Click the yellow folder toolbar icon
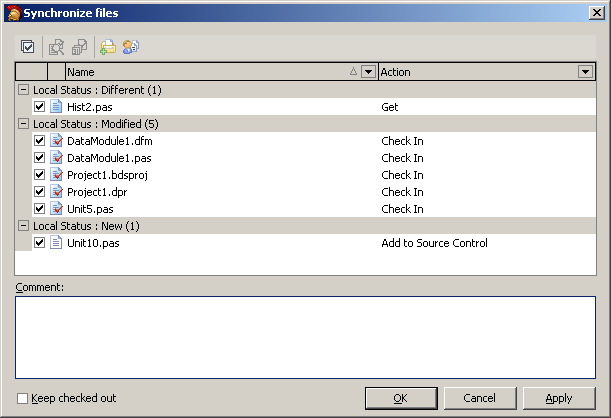The height and width of the screenshot is (418, 611). tap(107, 46)
